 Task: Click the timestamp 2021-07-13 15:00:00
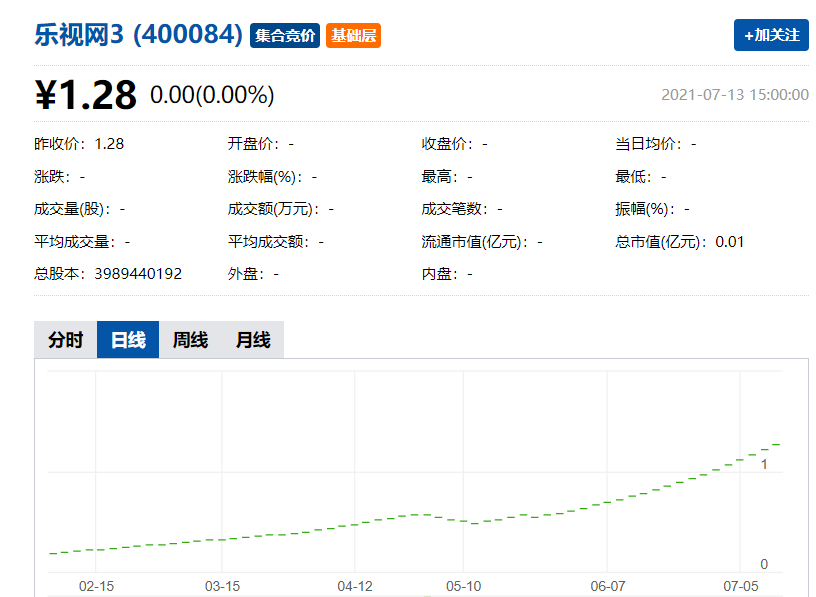point(735,95)
